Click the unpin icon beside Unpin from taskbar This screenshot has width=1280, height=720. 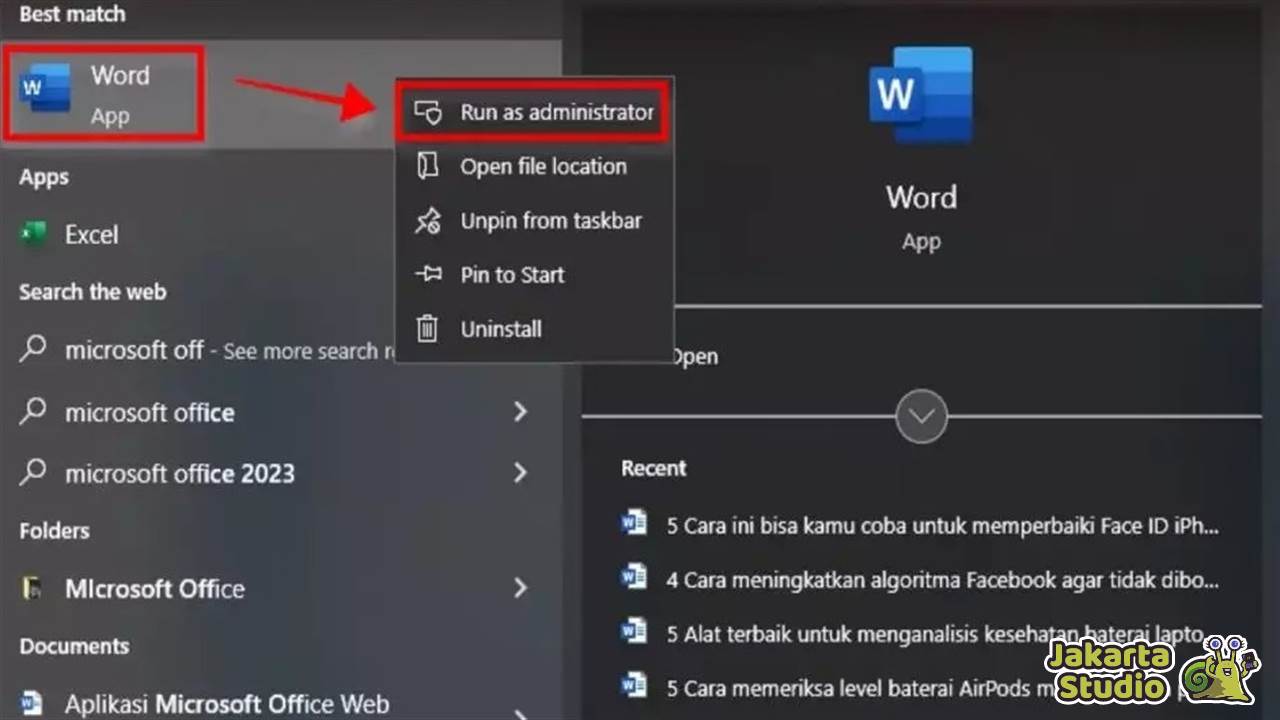coord(428,221)
